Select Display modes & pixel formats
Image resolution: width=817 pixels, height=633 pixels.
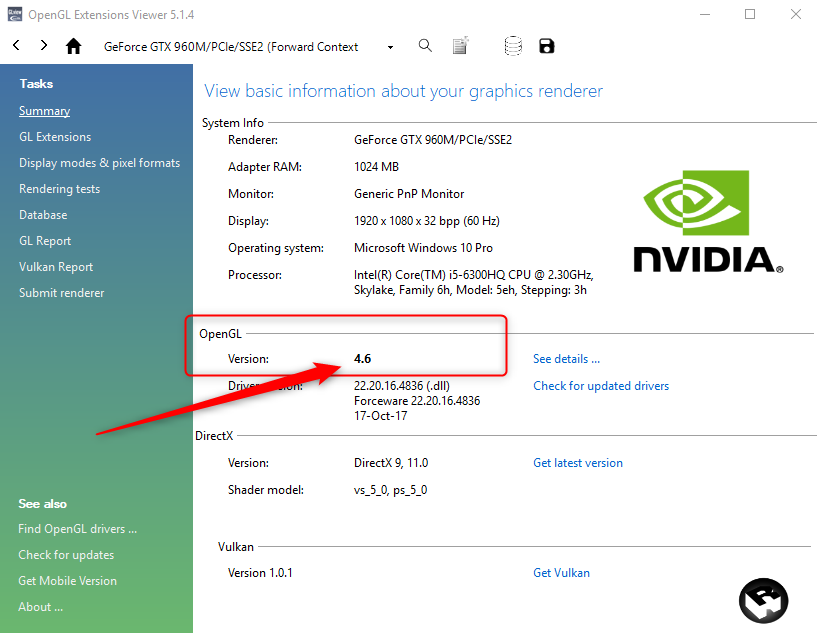click(99, 163)
